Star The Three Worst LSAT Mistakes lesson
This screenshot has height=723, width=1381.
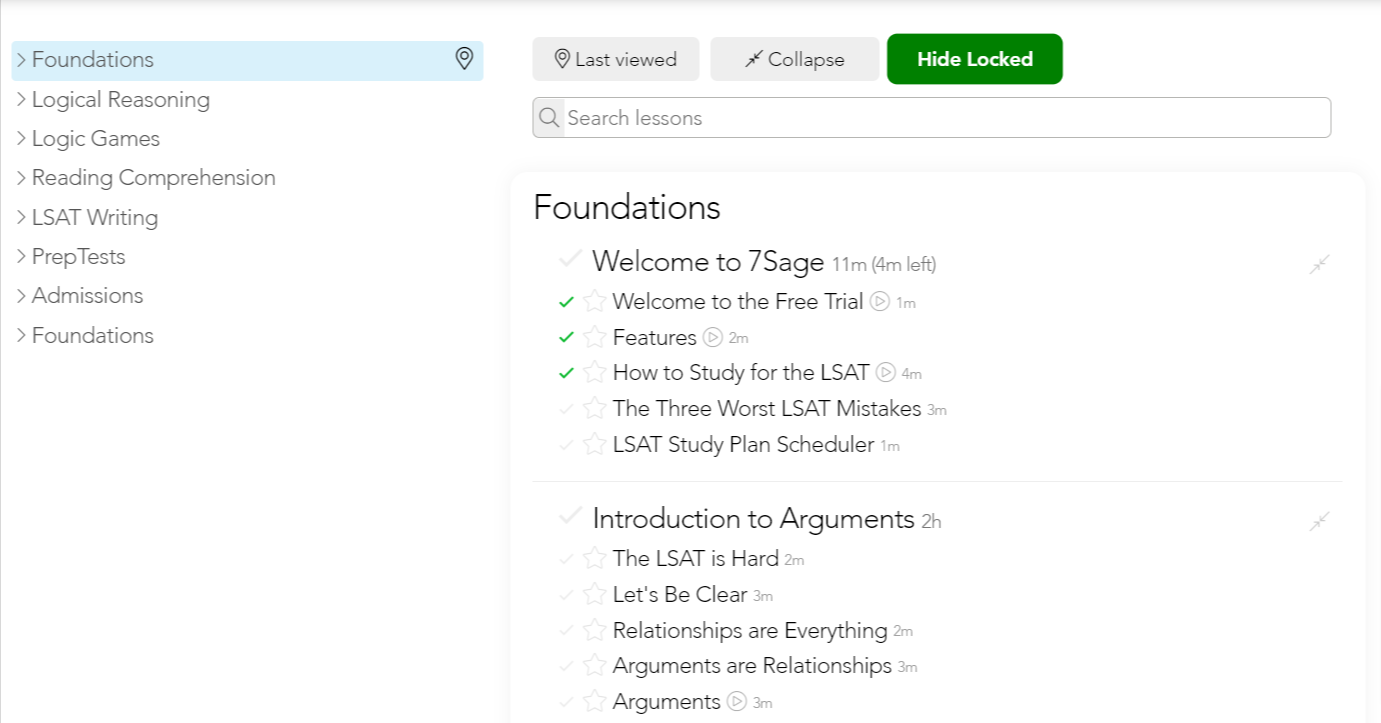pos(594,408)
